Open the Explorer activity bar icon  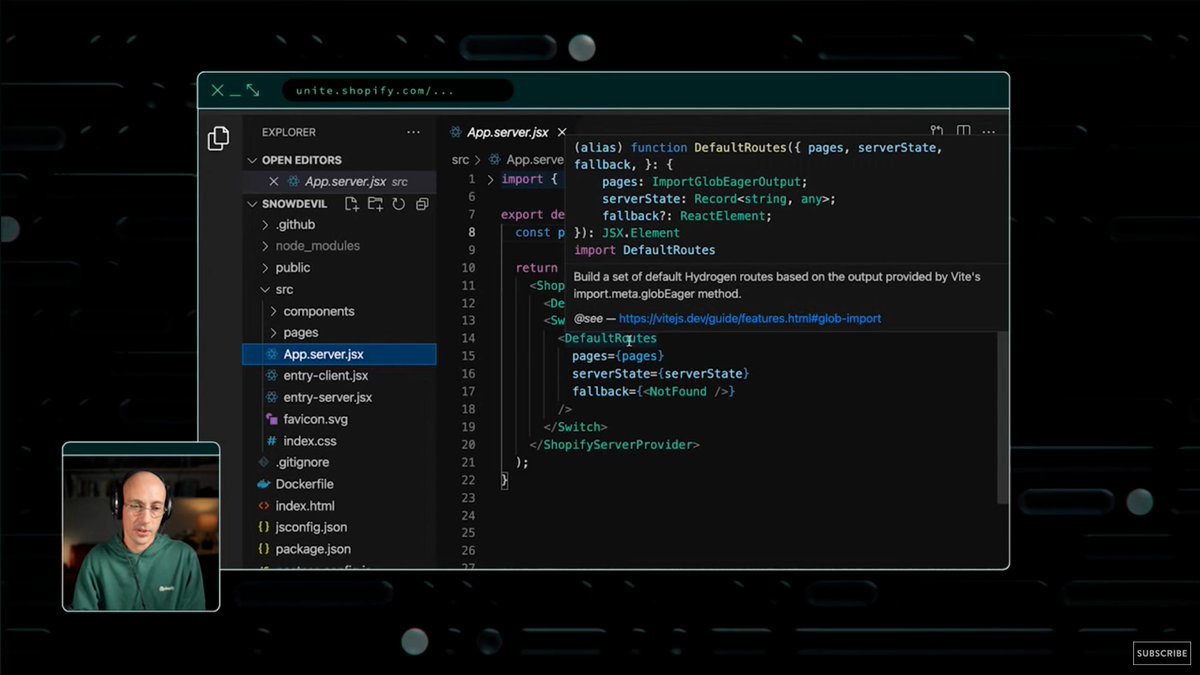point(218,139)
